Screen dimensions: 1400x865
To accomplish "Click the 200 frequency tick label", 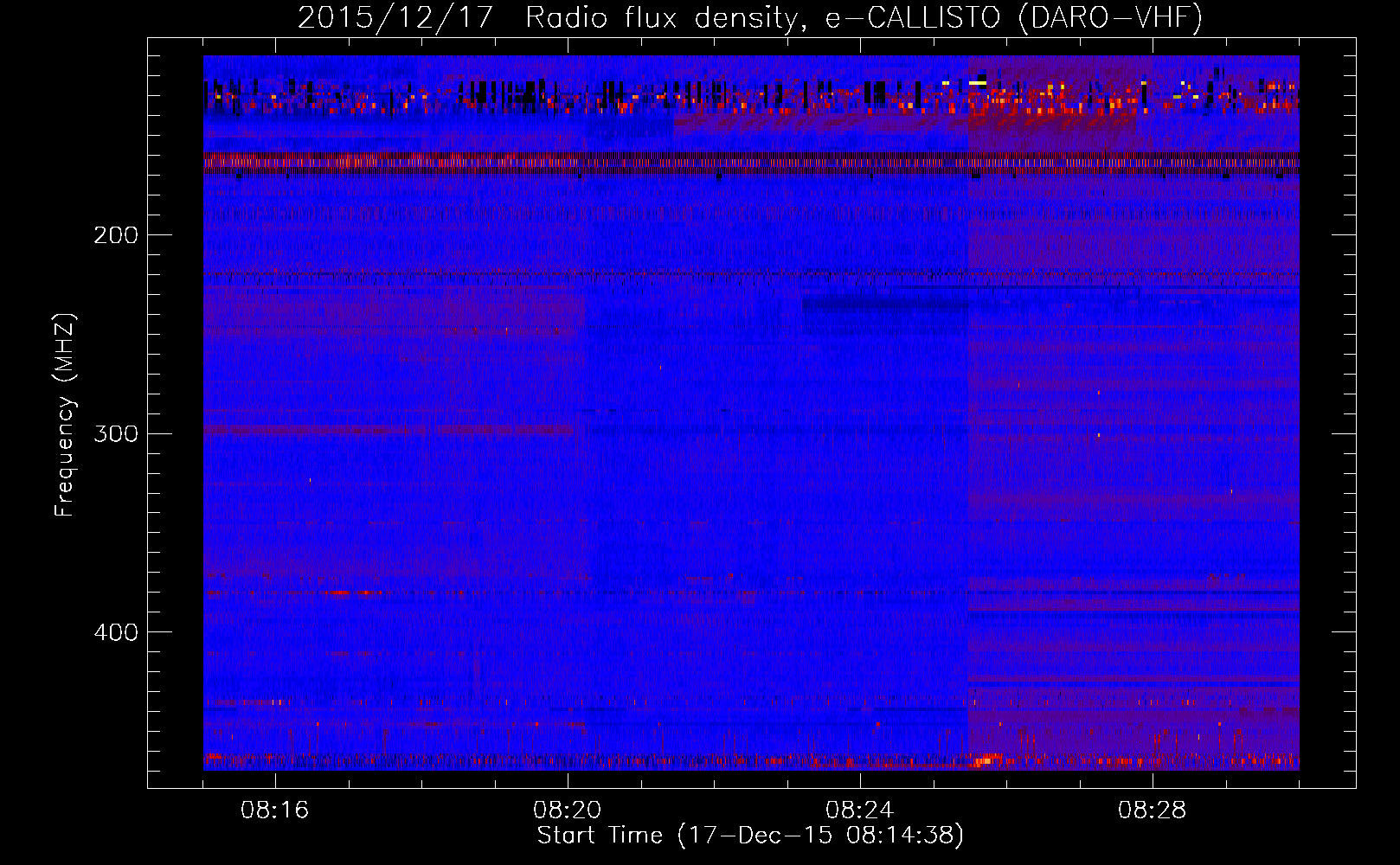I will (x=116, y=235).
